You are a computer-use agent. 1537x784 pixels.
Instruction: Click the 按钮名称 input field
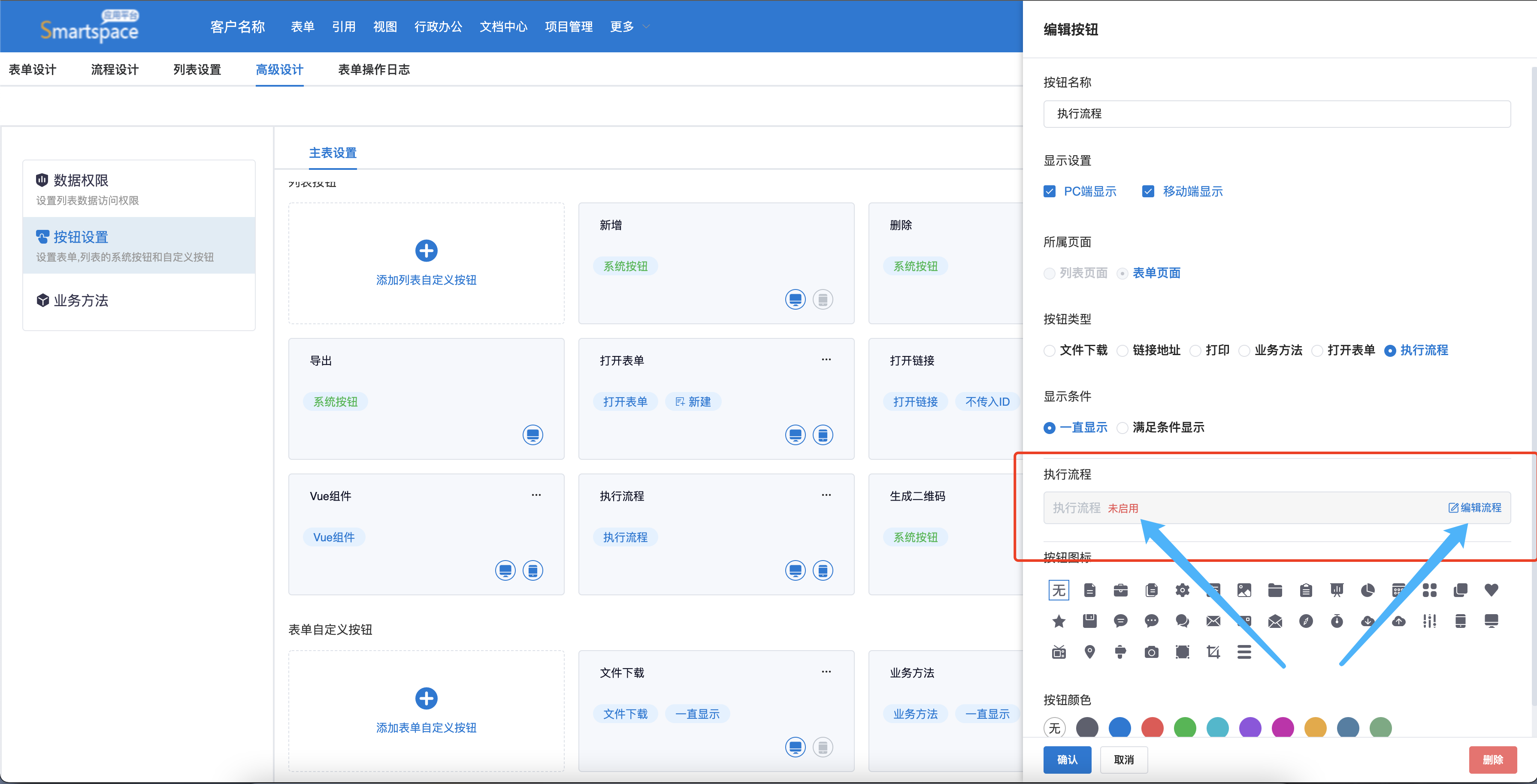point(1276,114)
